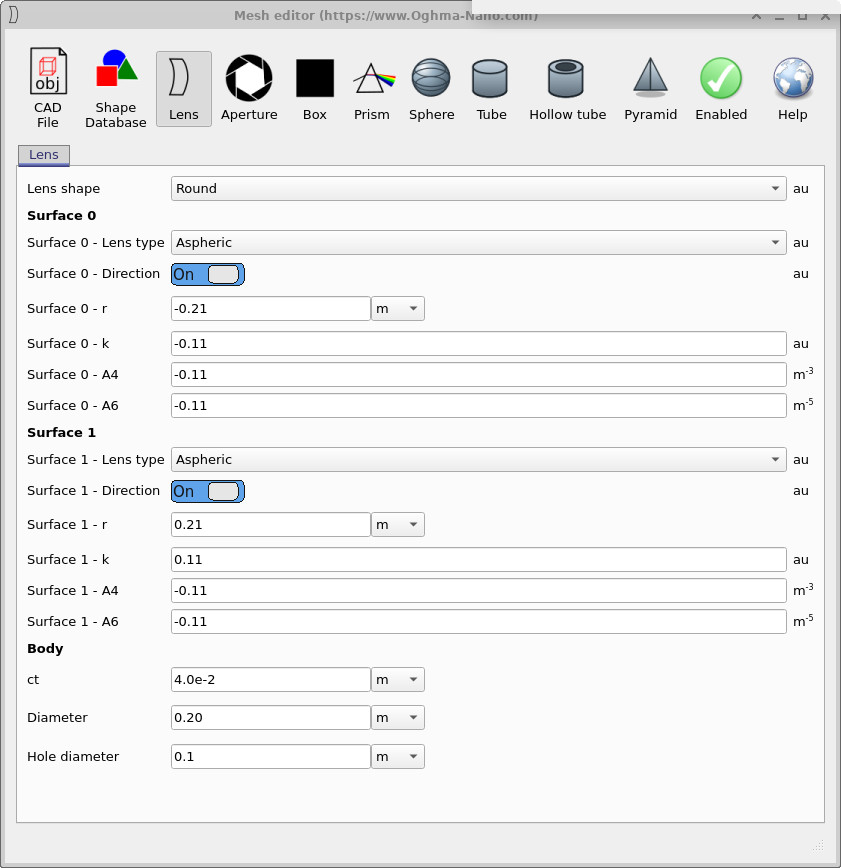Open the Shape Database
841x868 pixels.
pyautogui.click(x=115, y=85)
